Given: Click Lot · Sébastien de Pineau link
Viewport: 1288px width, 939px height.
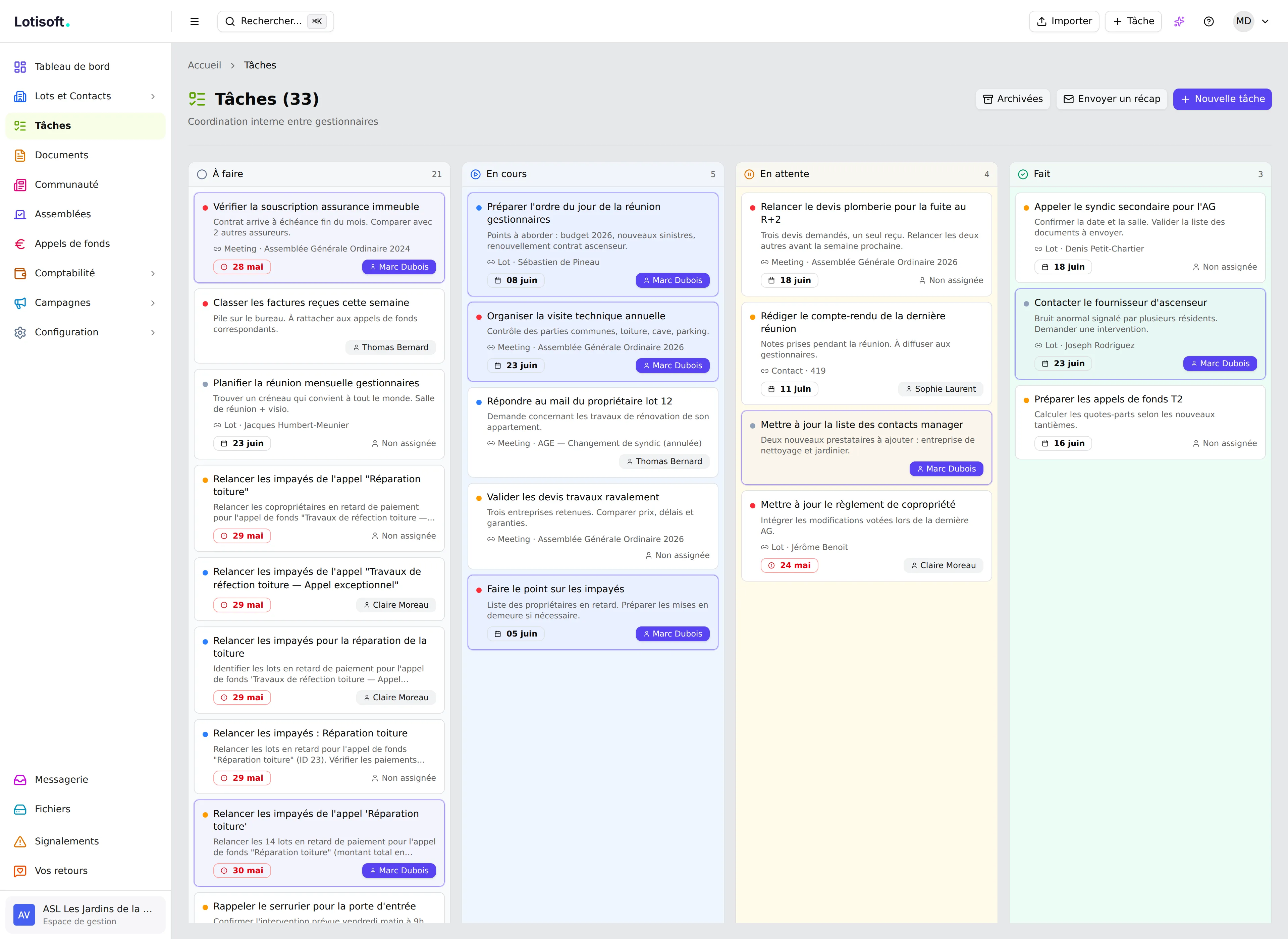Looking at the screenshot, I should coord(543,262).
